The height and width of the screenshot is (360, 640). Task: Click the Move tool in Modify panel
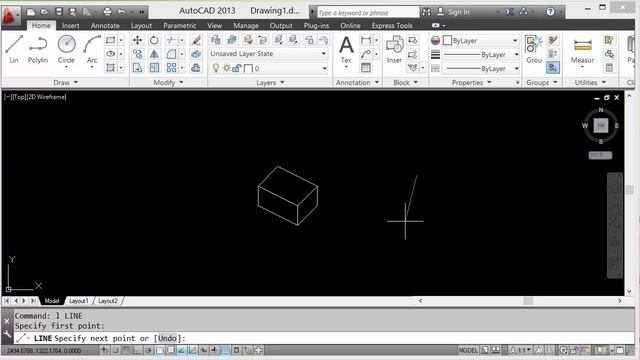138,40
